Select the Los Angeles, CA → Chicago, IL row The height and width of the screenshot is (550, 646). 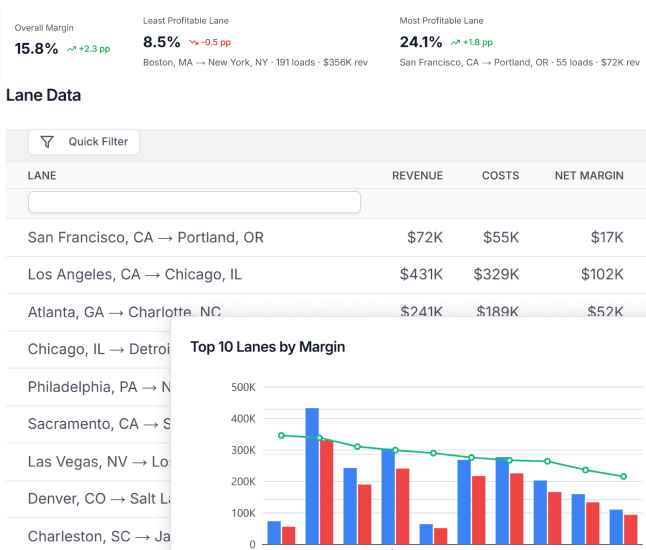(326, 275)
